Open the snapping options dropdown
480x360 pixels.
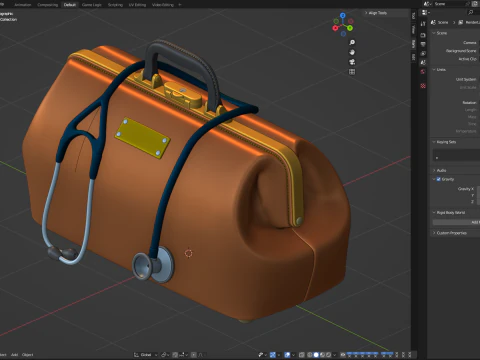click(x=184, y=355)
